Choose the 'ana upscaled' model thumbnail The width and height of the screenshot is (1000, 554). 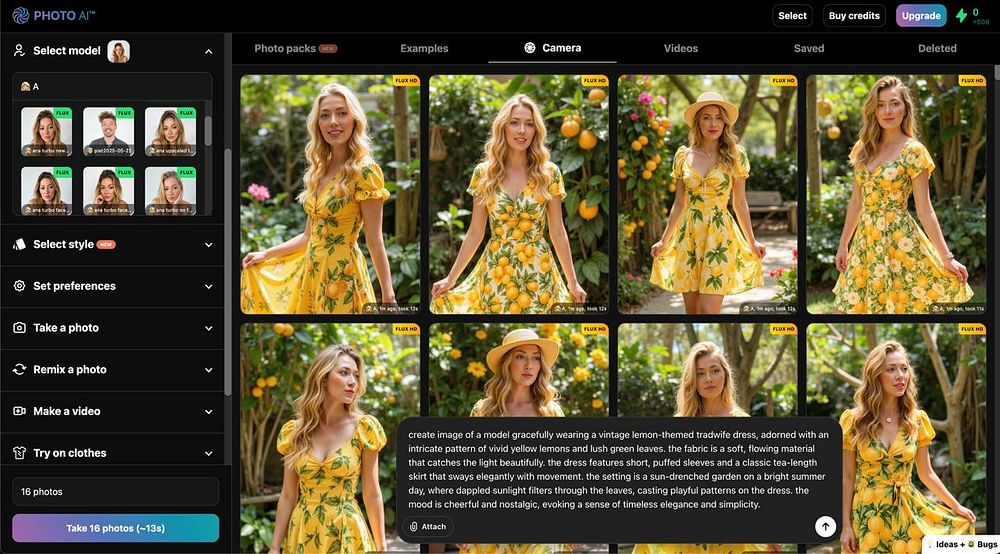pyautogui.click(x=170, y=132)
